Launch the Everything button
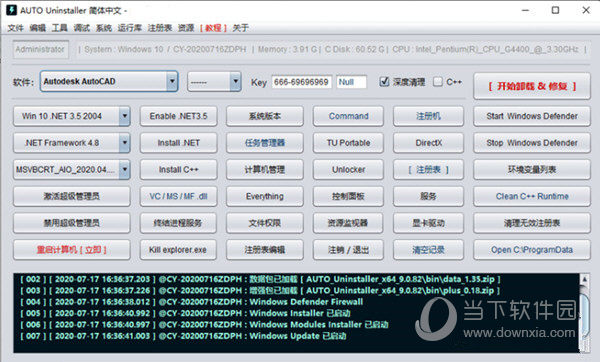Image resolution: width=600 pixels, height=362 pixels. pos(265,196)
